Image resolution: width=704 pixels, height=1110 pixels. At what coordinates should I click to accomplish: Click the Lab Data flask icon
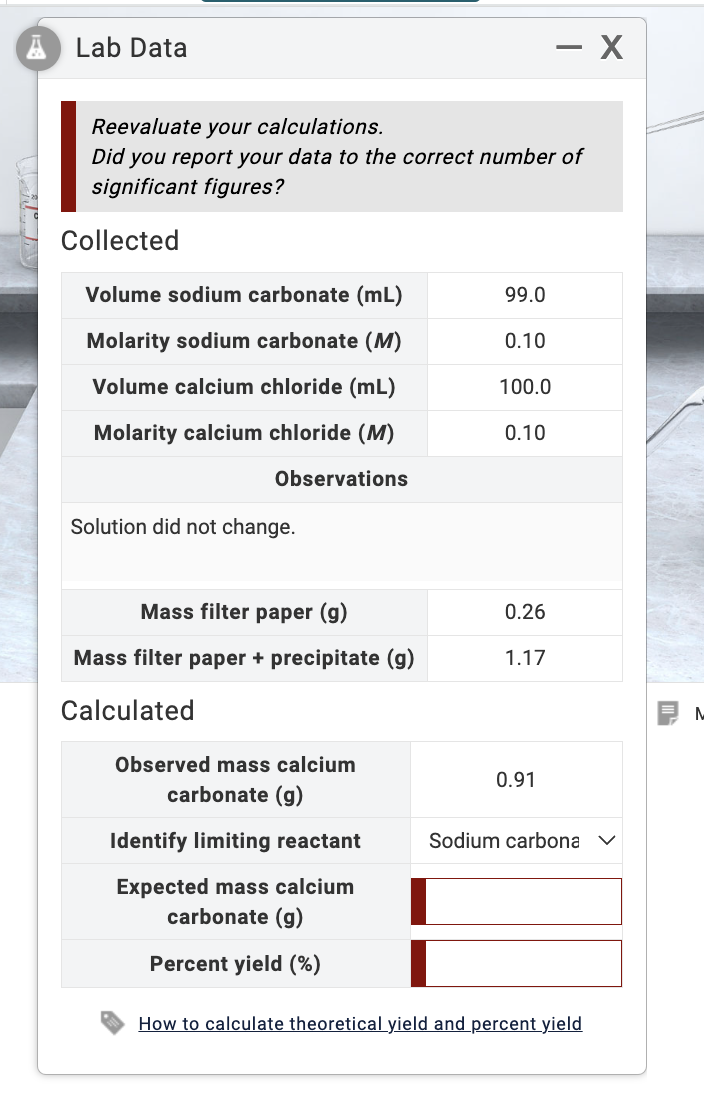(37, 46)
